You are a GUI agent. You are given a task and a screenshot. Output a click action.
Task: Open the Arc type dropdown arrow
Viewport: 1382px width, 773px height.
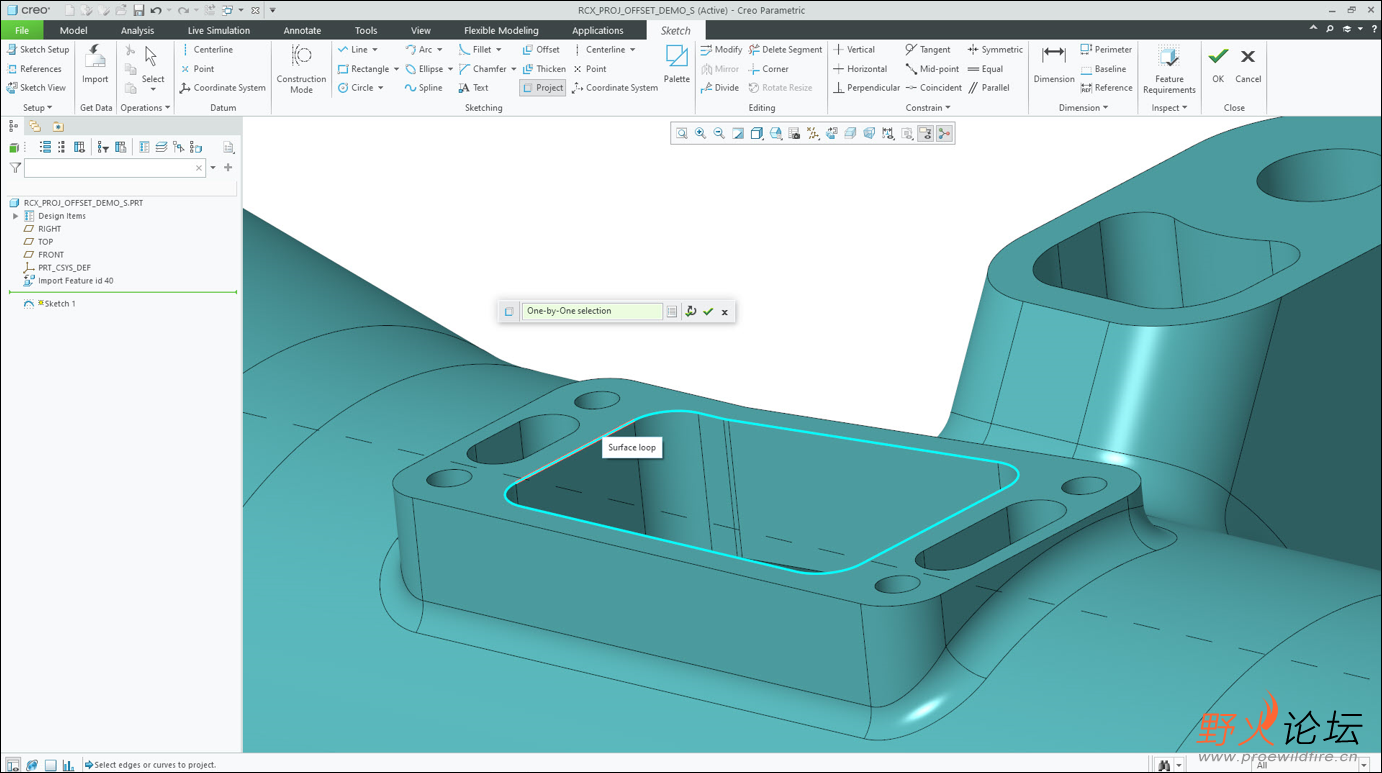(x=440, y=49)
